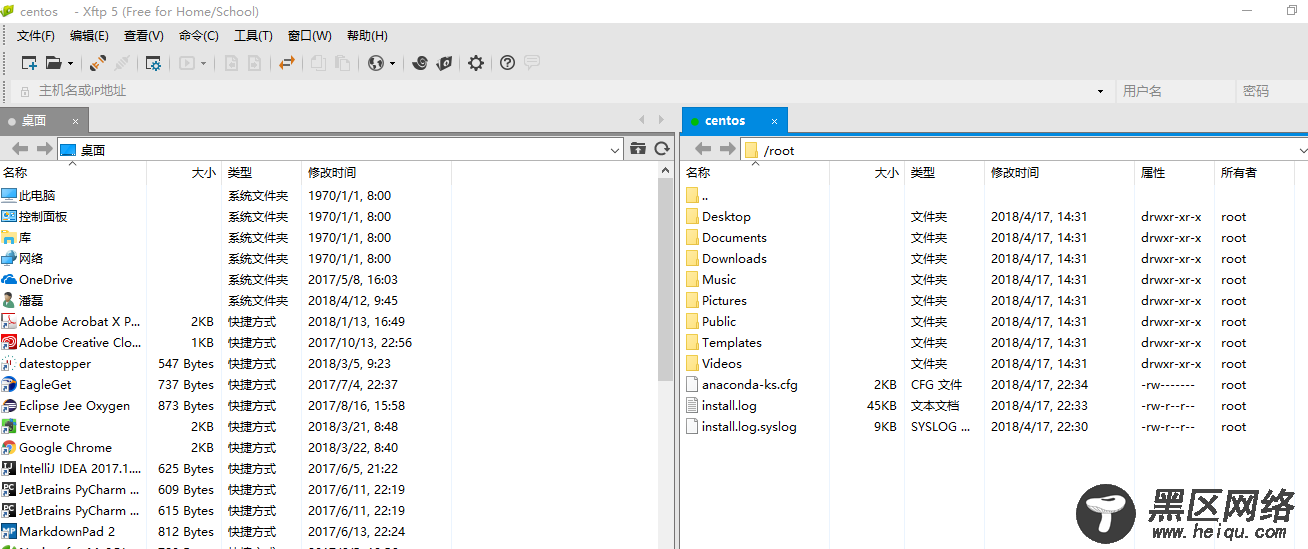Open the 帮助(H) menu

click(x=367, y=36)
